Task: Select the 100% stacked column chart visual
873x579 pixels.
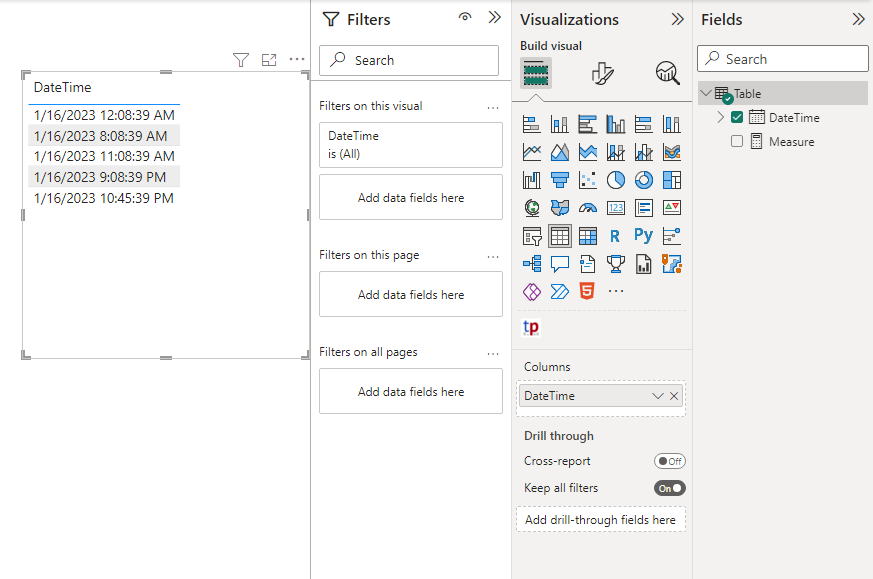Action: (672, 124)
